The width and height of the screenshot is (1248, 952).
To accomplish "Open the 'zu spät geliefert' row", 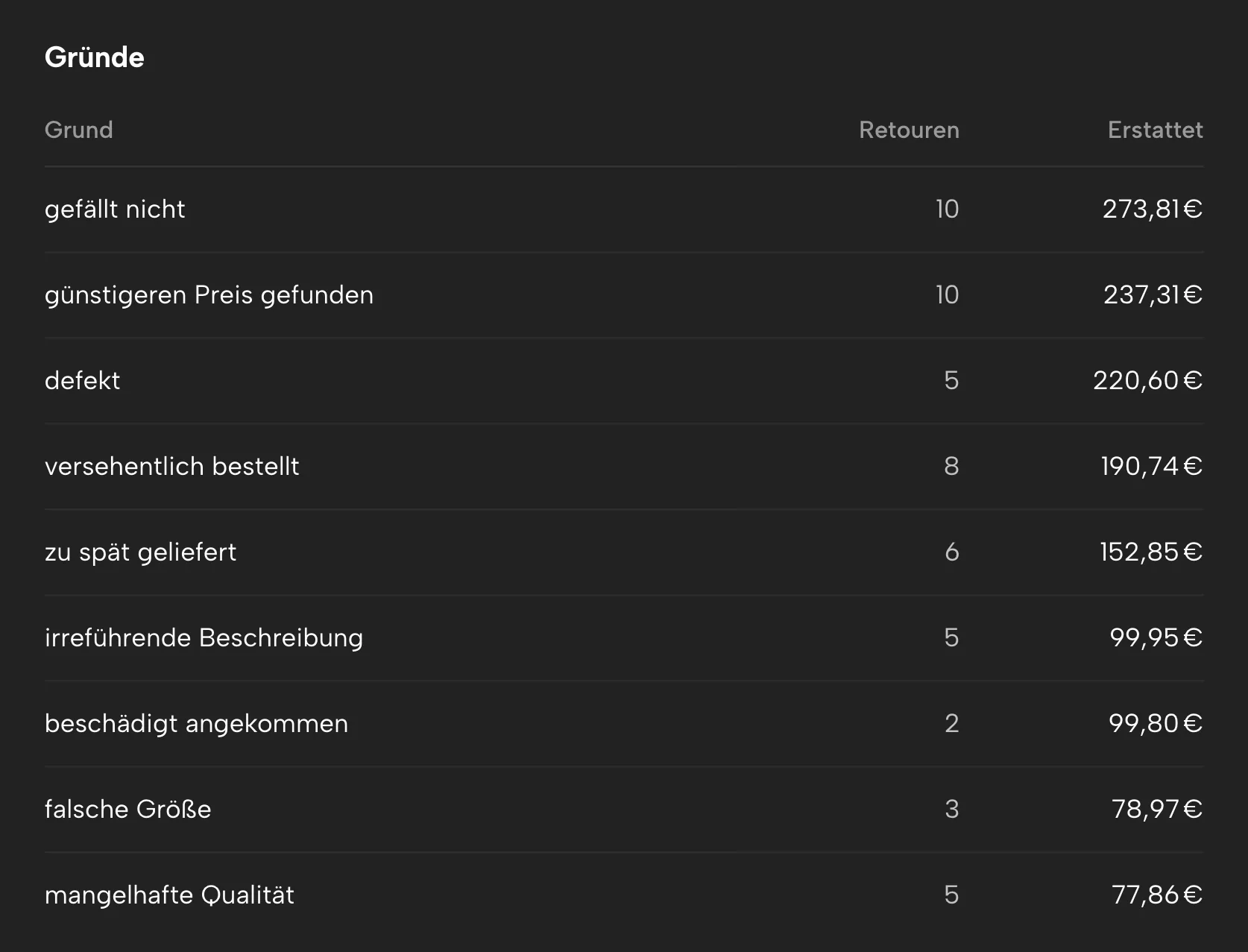I will pyautogui.click(x=624, y=552).
